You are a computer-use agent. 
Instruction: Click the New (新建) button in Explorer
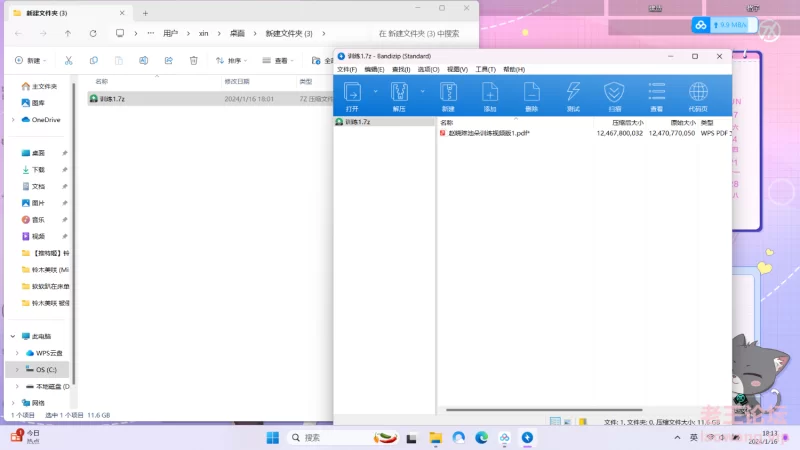click(x=30, y=60)
